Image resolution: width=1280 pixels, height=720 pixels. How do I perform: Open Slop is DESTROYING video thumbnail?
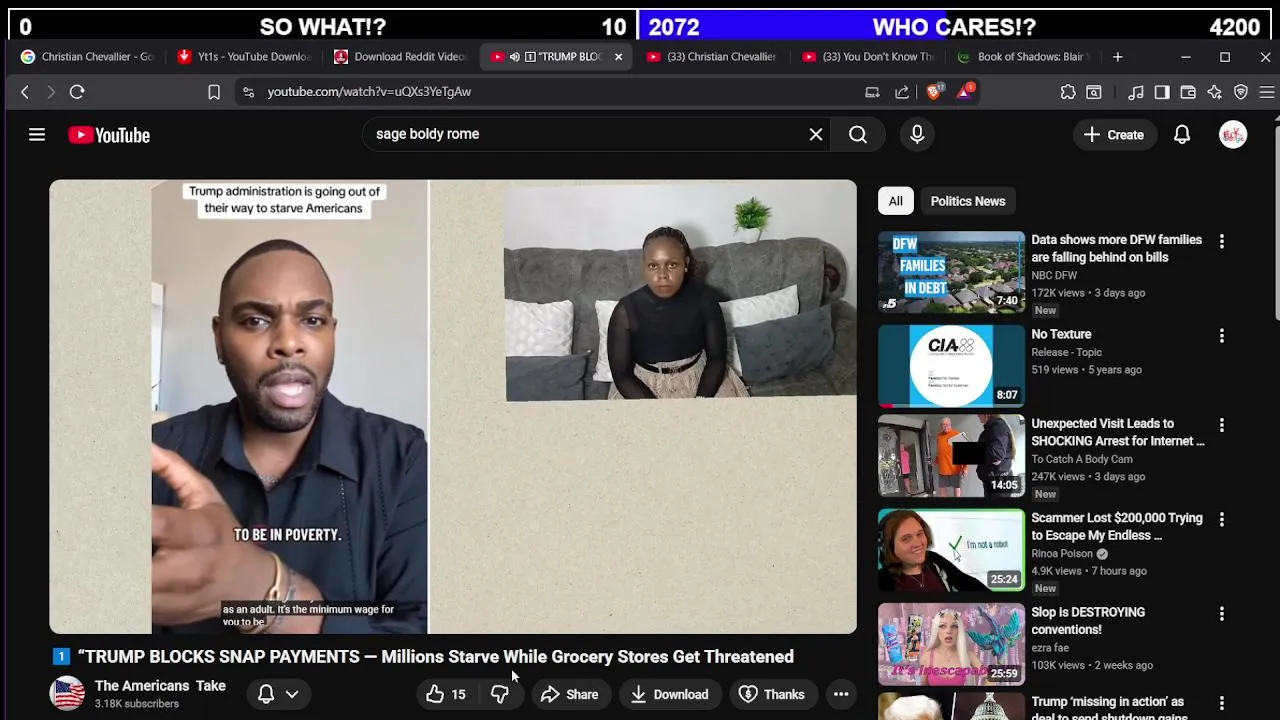951,644
